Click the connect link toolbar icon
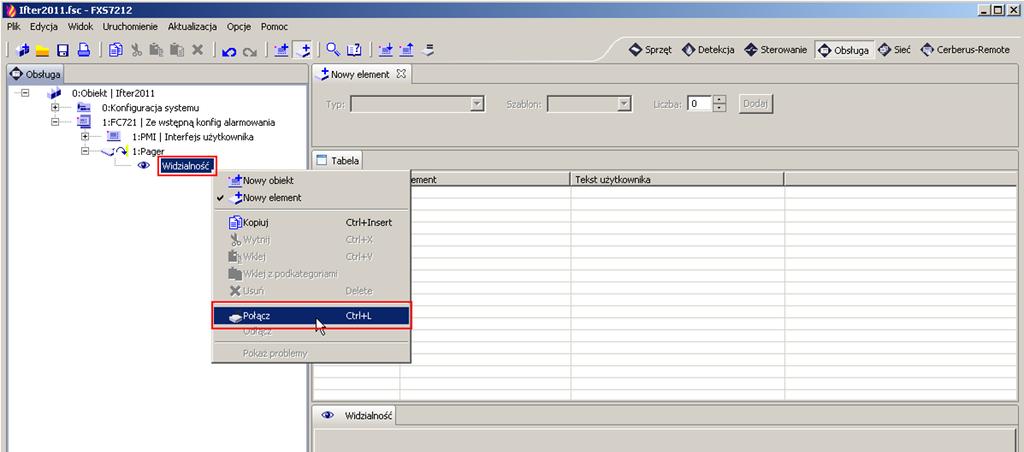This screenshot has height=452, width=1024. pos(428,50)
